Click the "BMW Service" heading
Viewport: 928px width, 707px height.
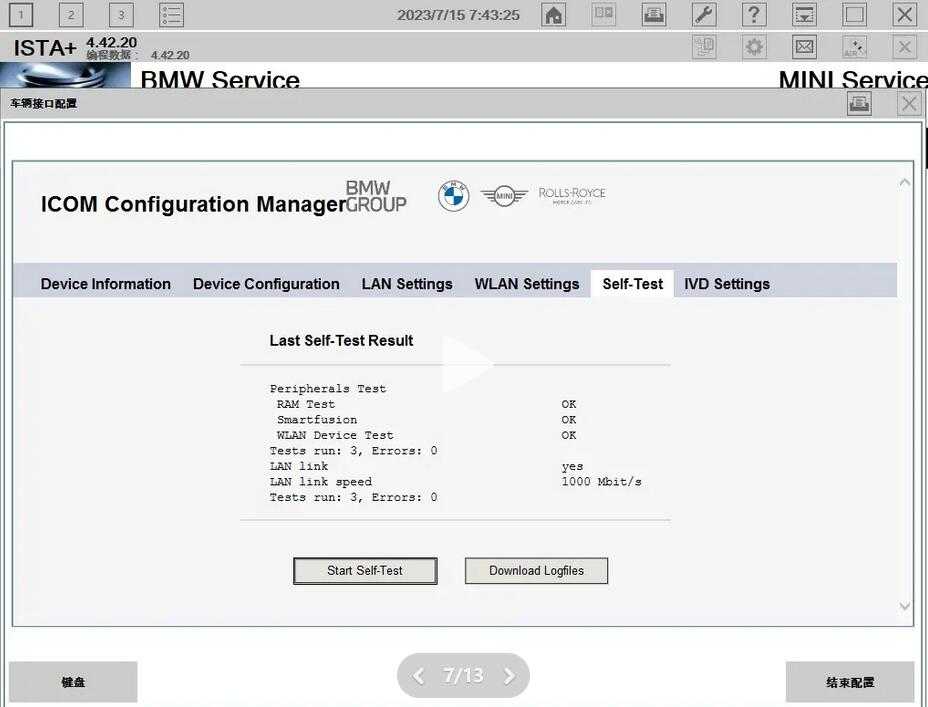click(220, 79)
